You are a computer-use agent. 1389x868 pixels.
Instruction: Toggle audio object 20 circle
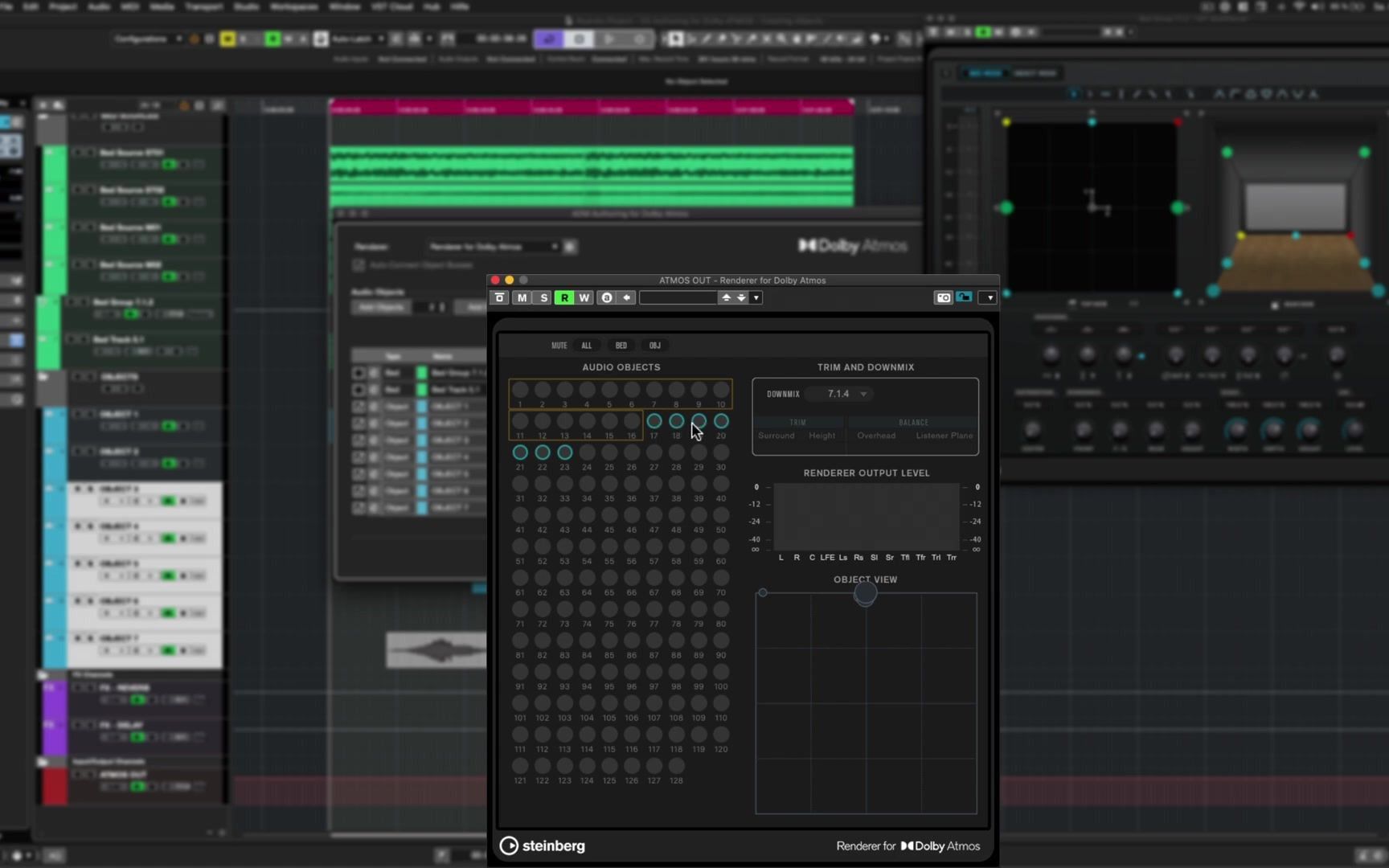(x=721, y=421)
